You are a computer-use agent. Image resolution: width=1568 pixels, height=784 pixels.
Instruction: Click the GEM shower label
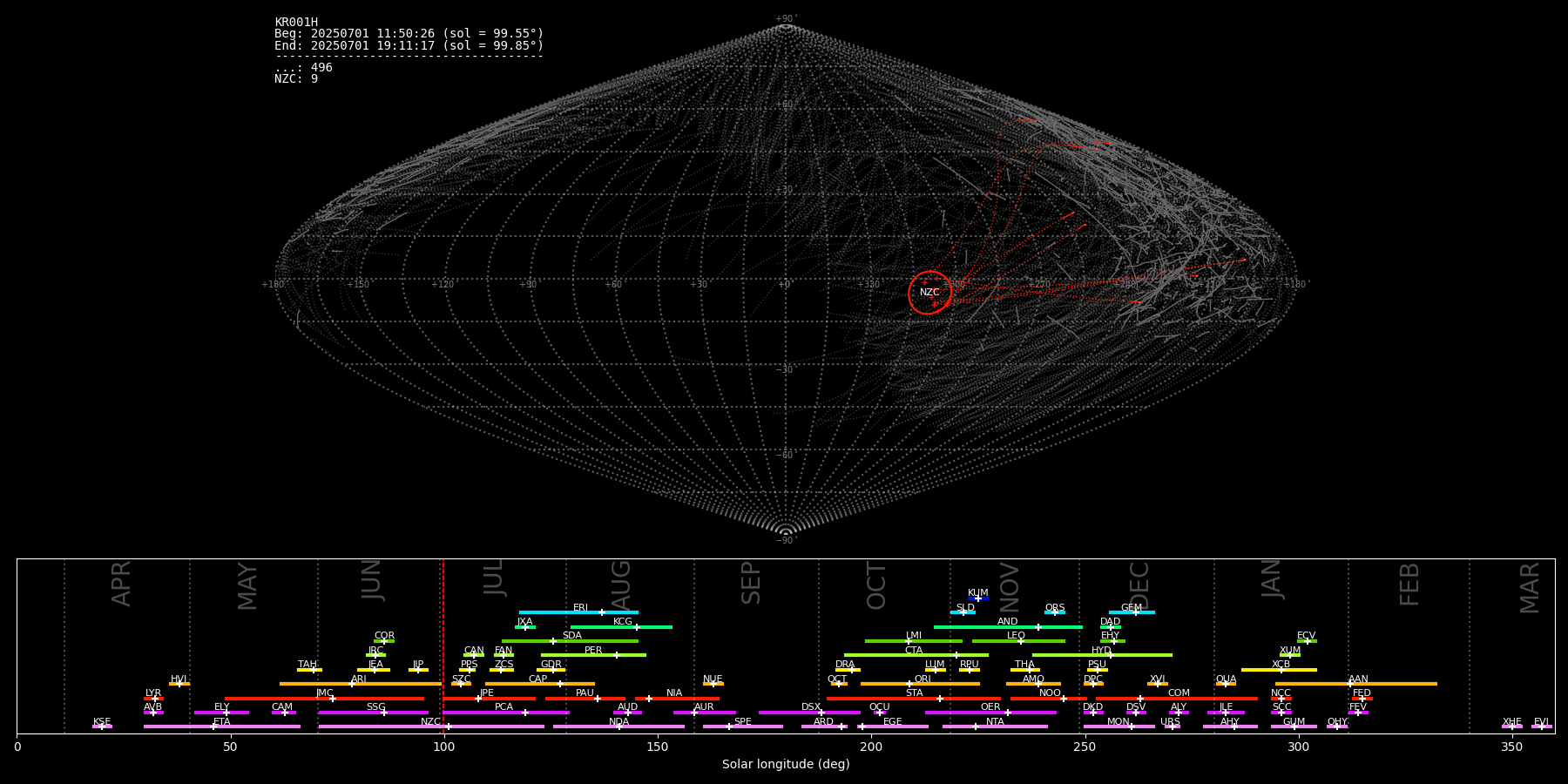click(1132, 608)
